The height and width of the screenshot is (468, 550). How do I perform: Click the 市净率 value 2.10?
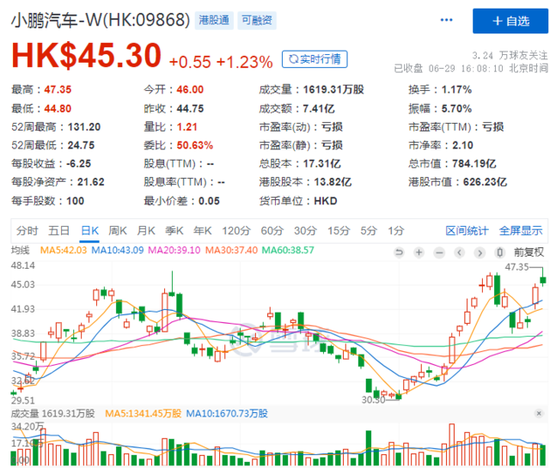click(x=463, y=145)
